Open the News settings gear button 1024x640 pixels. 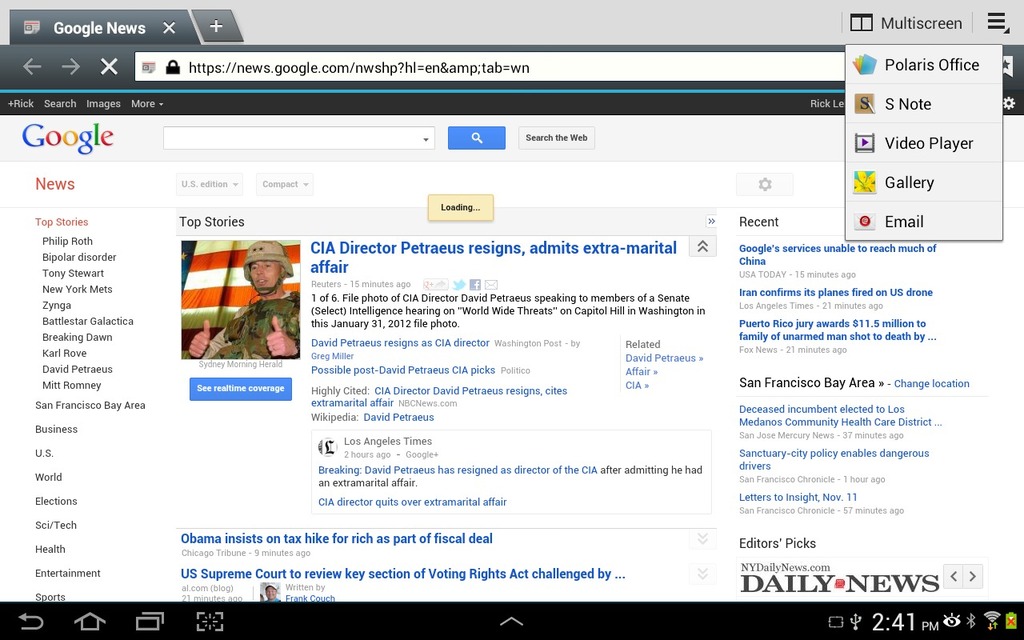coord(765,184)
